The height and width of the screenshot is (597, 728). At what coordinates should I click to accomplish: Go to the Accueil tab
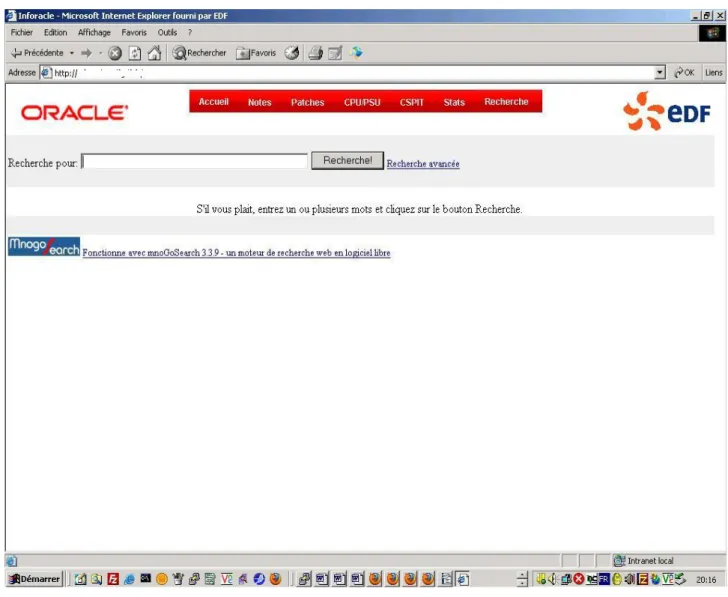[214, 102]
